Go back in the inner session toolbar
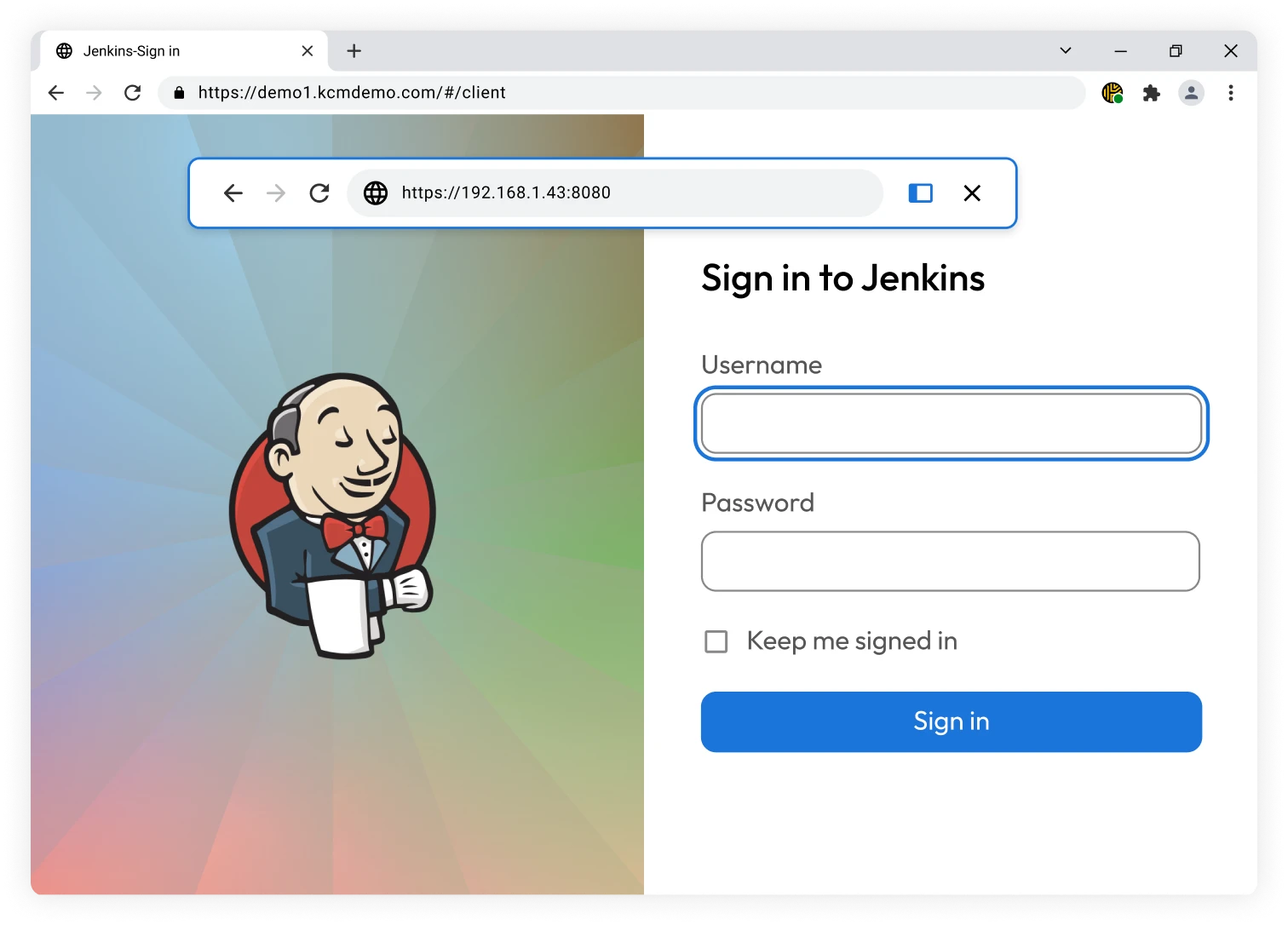 [233, 193]
